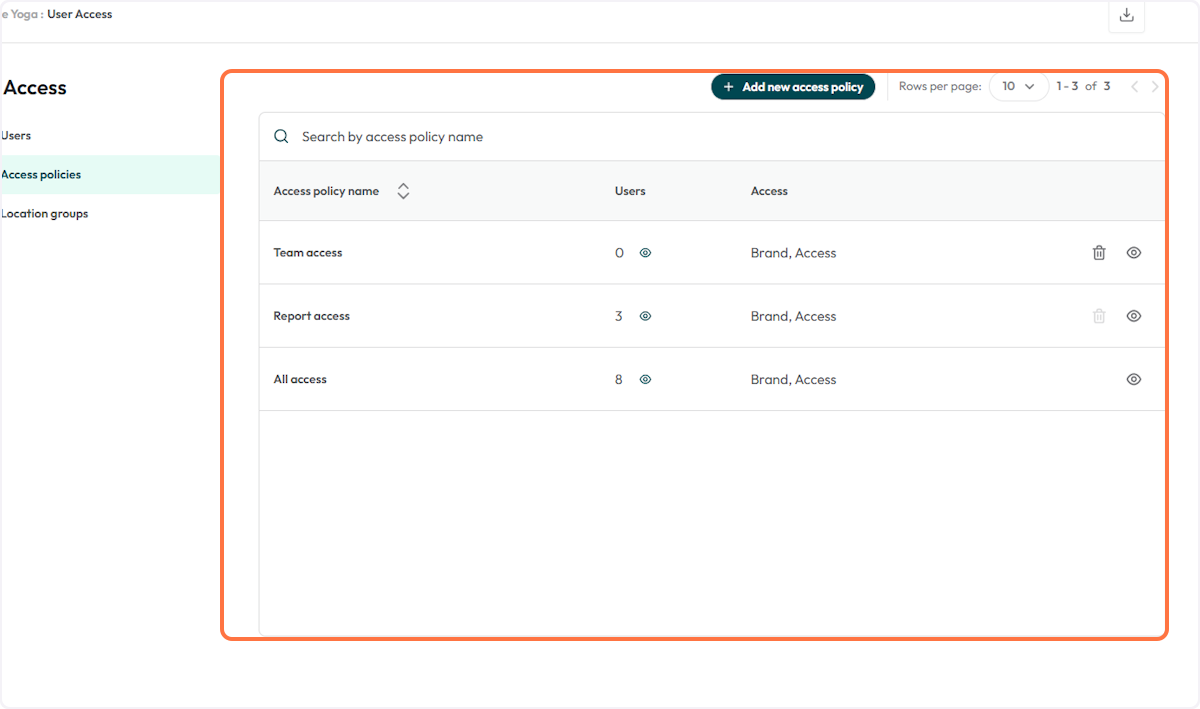Show users assigned to Team access

(x=645, y=252)
